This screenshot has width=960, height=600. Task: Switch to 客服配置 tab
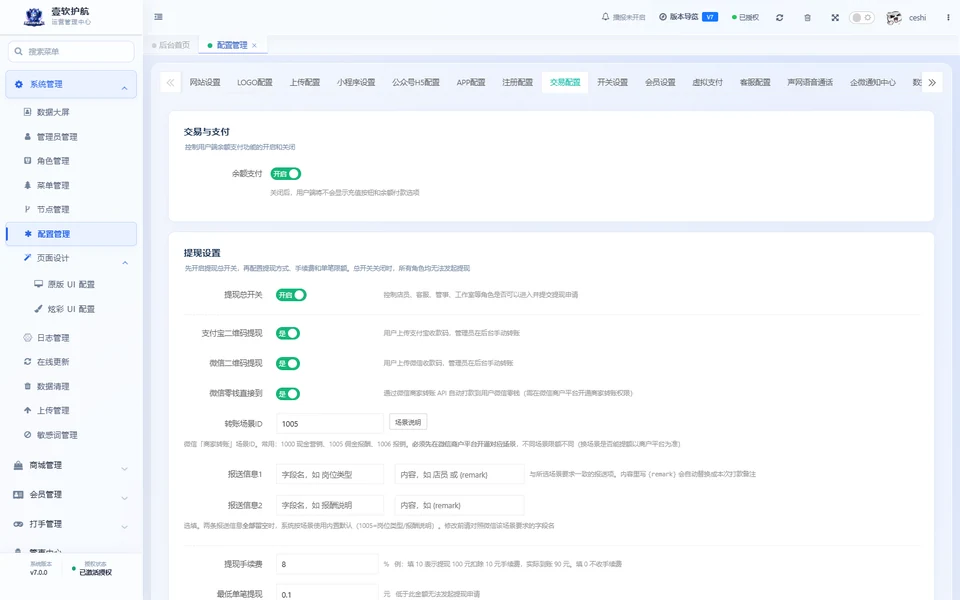[x=755, y=82]
